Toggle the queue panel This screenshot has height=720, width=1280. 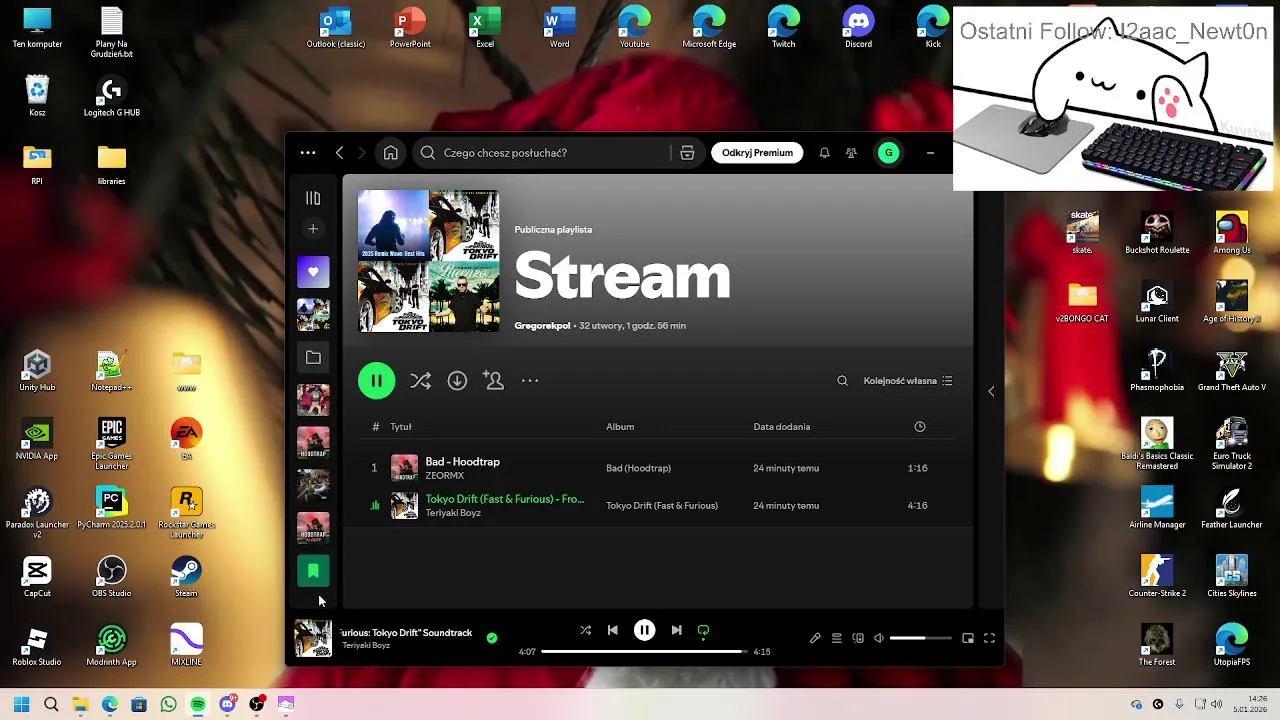click(837, 638)
